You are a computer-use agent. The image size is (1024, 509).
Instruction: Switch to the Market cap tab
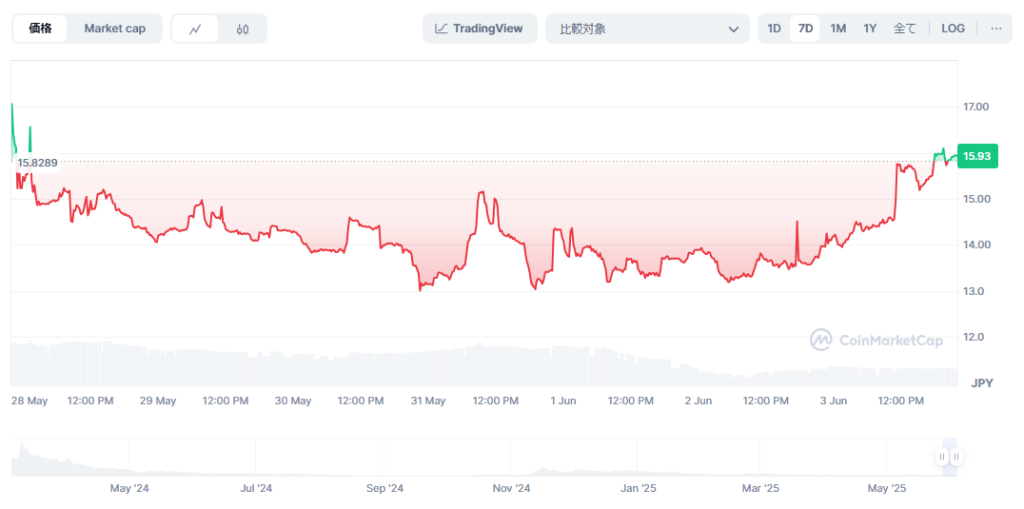[114, 28]
